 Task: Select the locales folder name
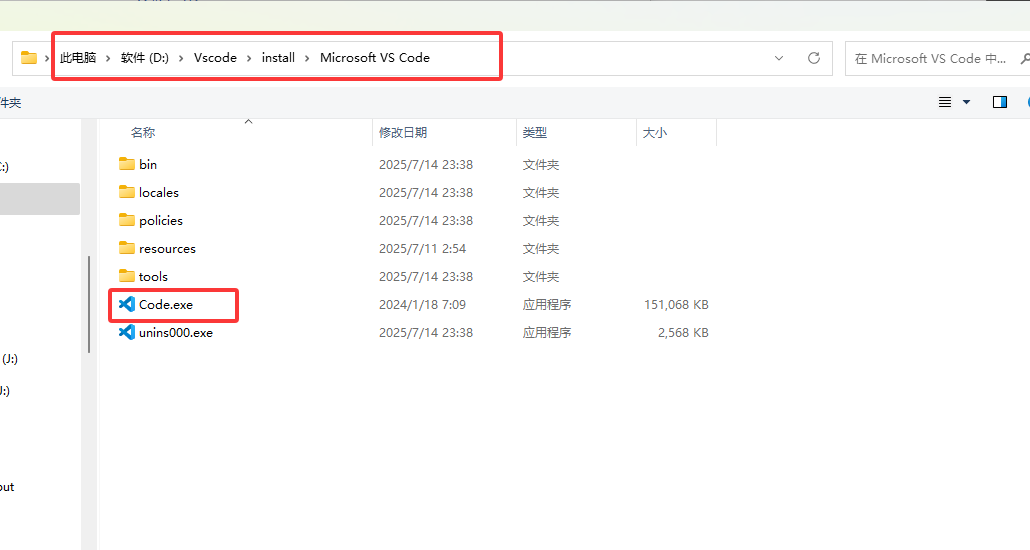[x=159, y=193]
